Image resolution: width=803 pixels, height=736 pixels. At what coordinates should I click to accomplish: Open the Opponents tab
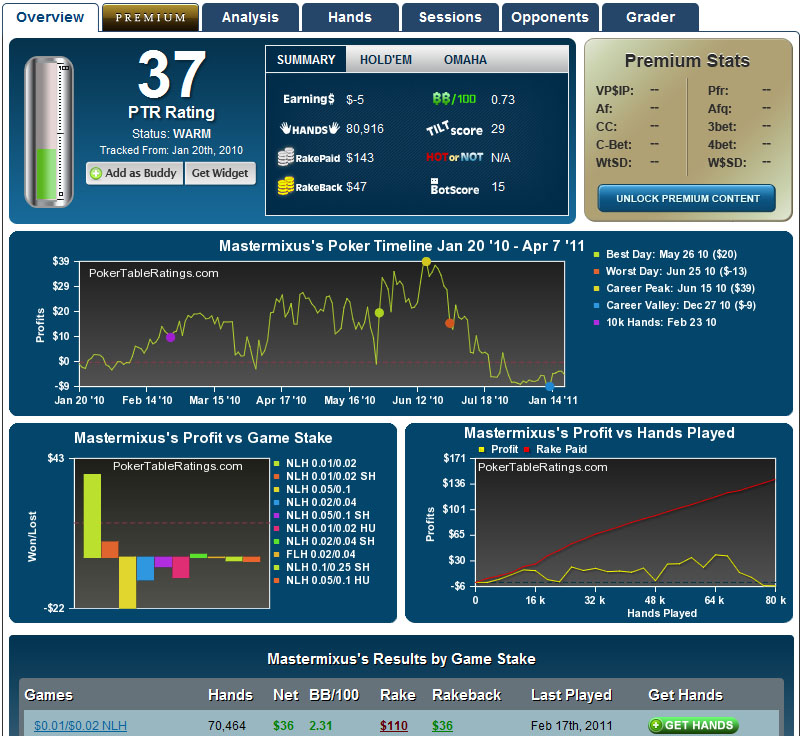coord(550,17)
